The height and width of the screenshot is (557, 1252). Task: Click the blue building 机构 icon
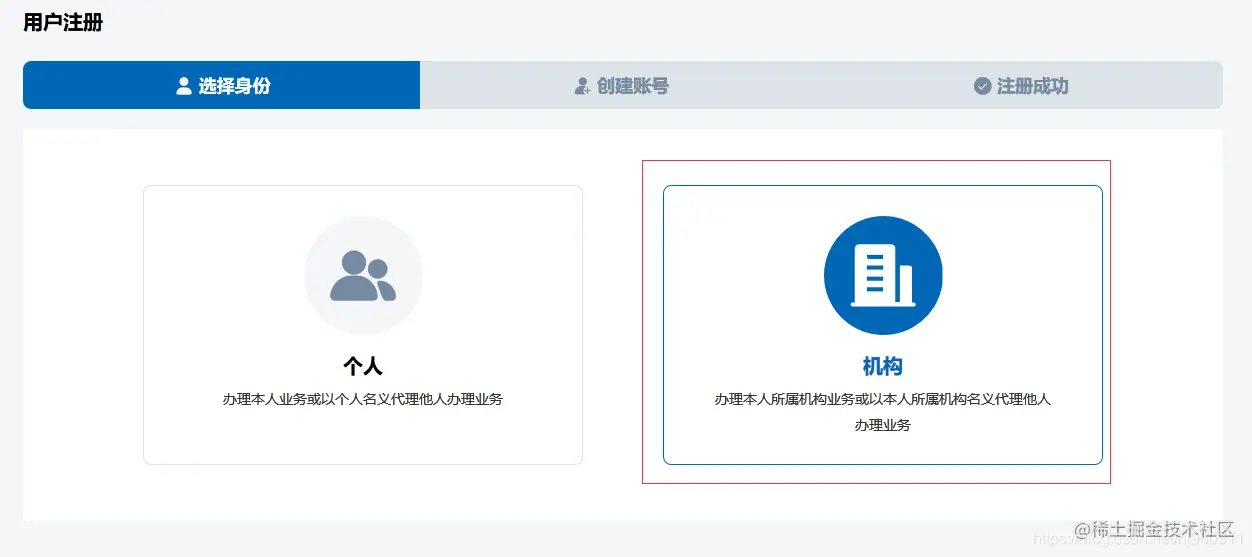click(x=883, y=275)
